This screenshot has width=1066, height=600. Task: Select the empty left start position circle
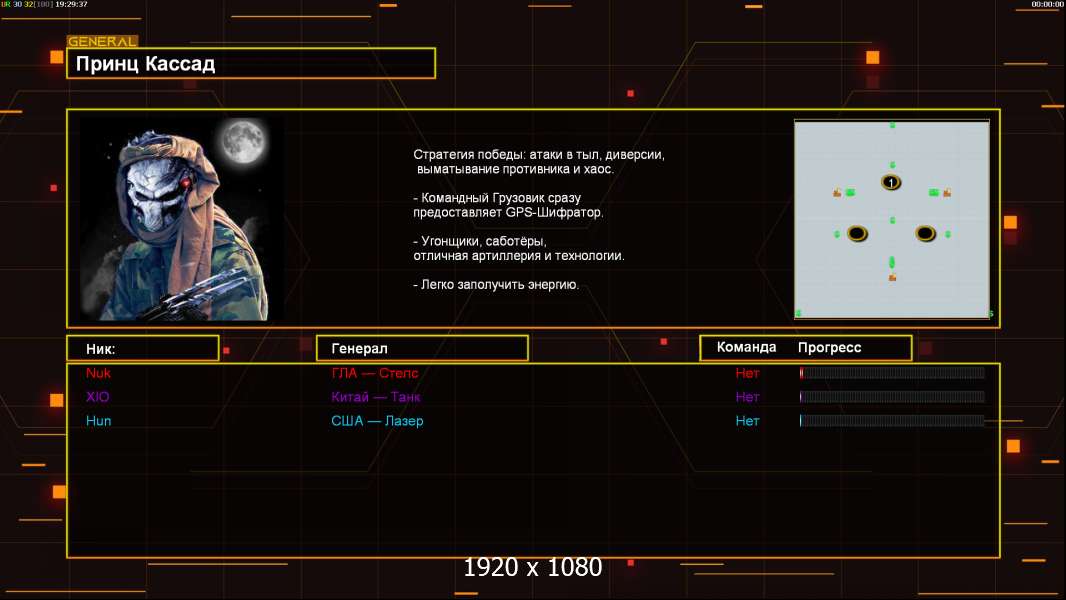click(857, 234)
